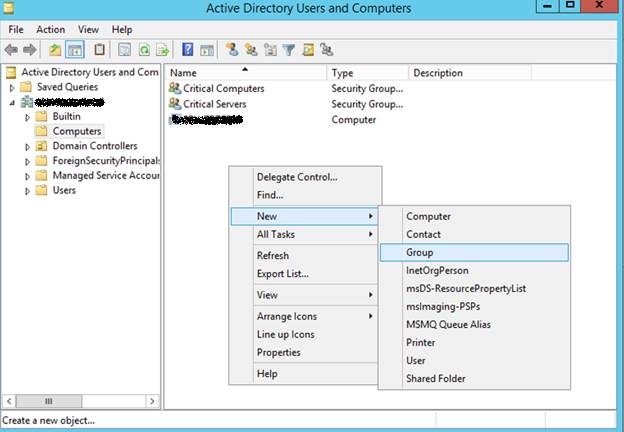This screenshot has width=624, height=432.
Task: Select the redacted domain tree item
Action: (69, 102)
